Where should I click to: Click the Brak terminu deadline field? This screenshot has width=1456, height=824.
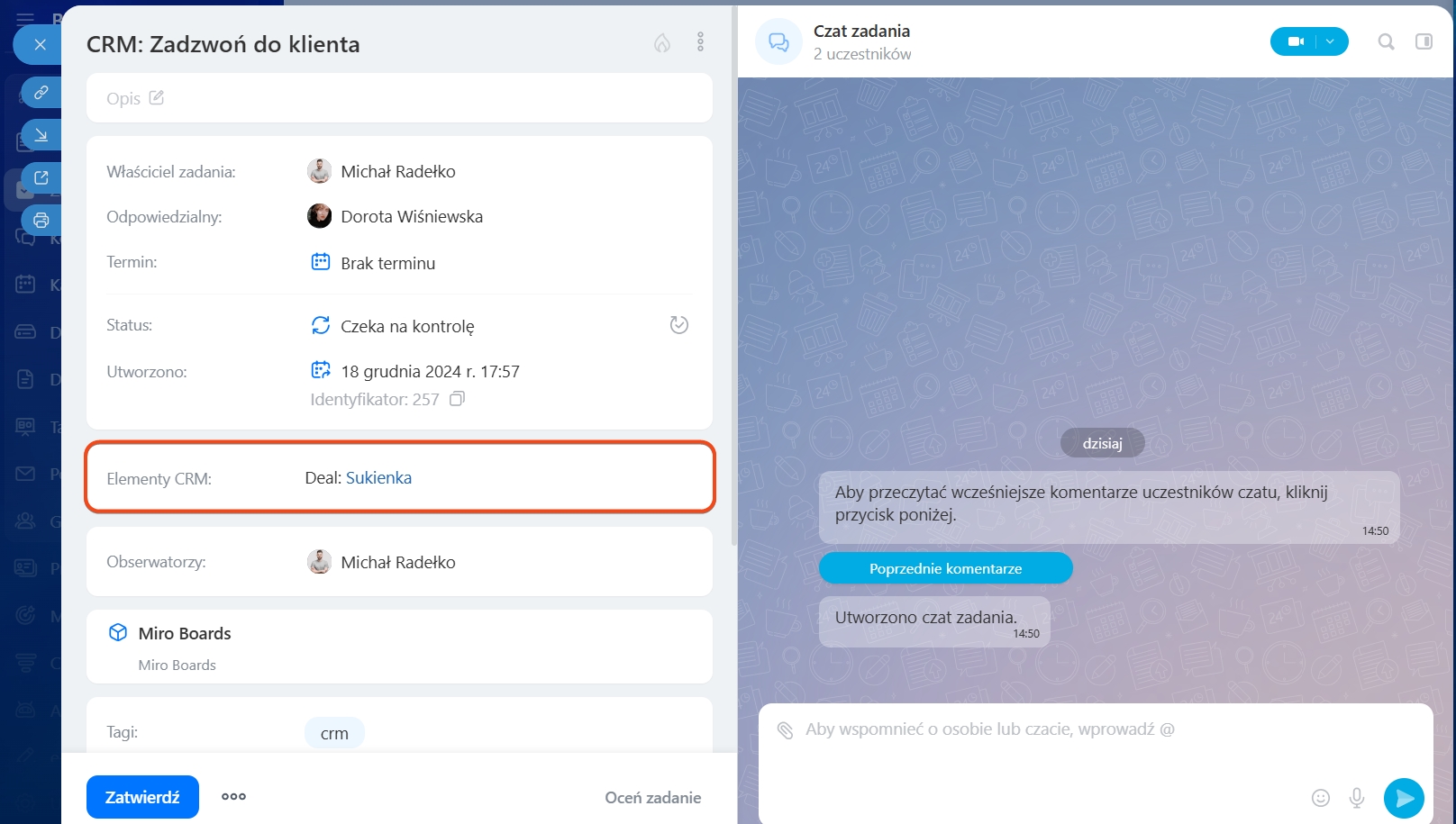pos(387,263)
